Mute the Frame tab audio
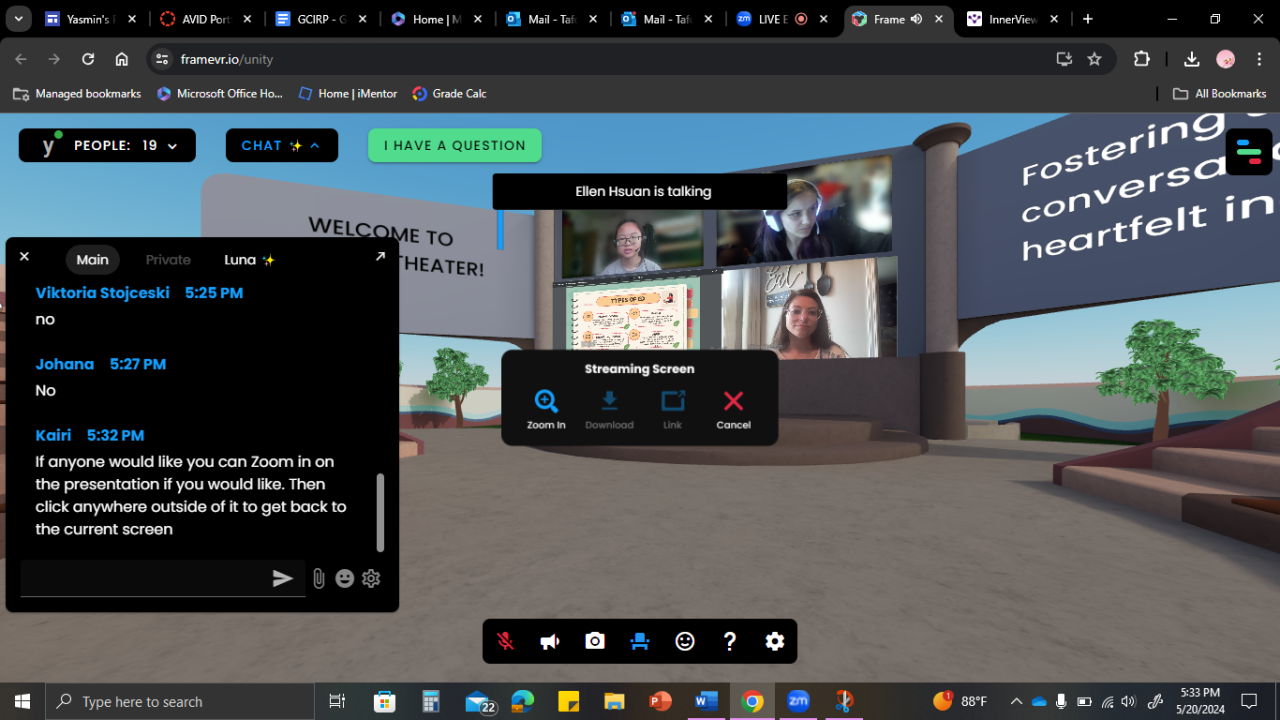 (x=916, y=19)
